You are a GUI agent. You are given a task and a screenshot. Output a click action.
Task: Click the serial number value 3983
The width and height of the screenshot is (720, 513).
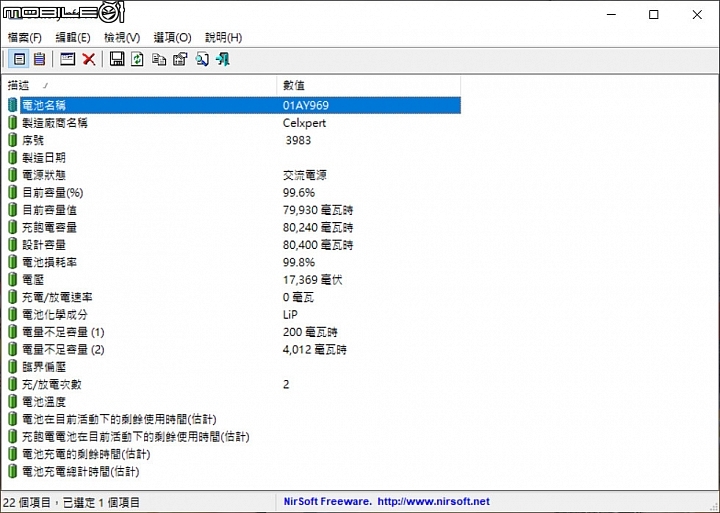pyautogui.click(x=298, y=140)
